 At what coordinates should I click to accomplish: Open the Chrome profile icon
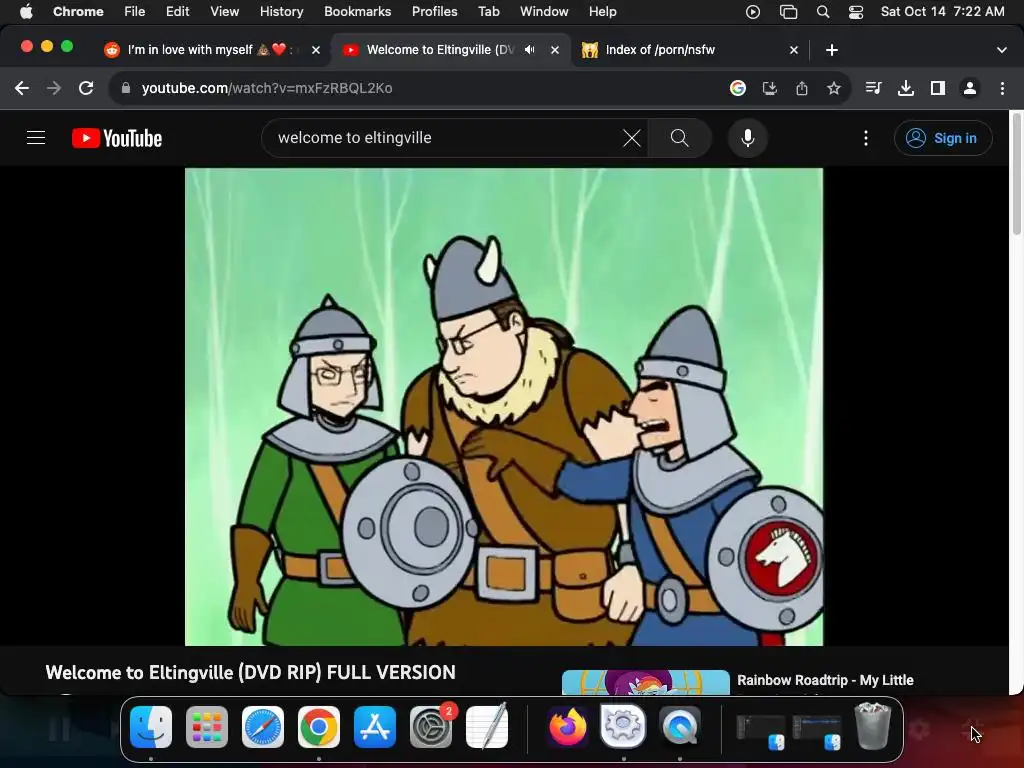tap(970, 88)
